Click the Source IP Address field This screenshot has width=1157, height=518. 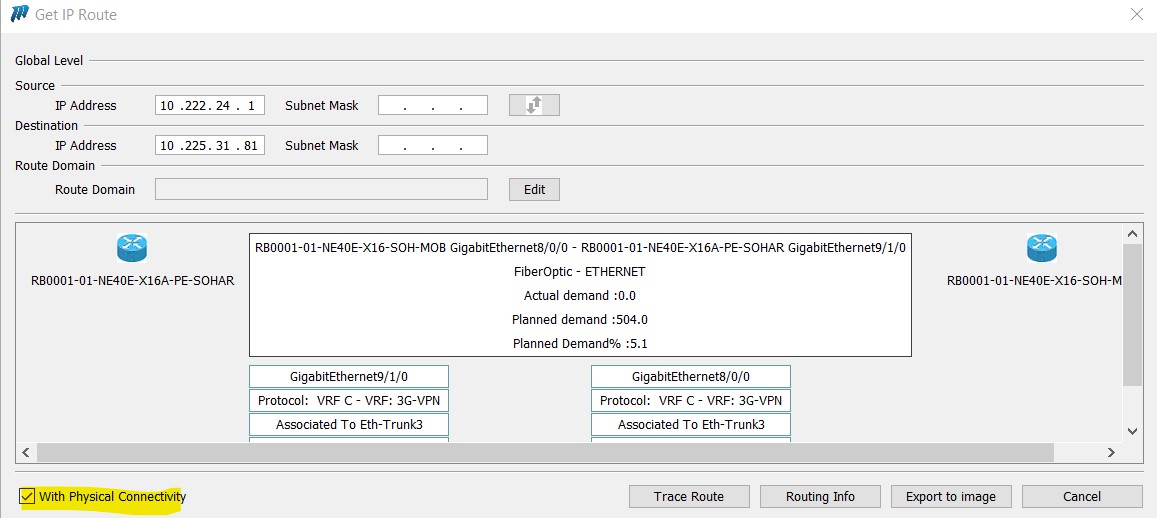click(x=210, y=105)
